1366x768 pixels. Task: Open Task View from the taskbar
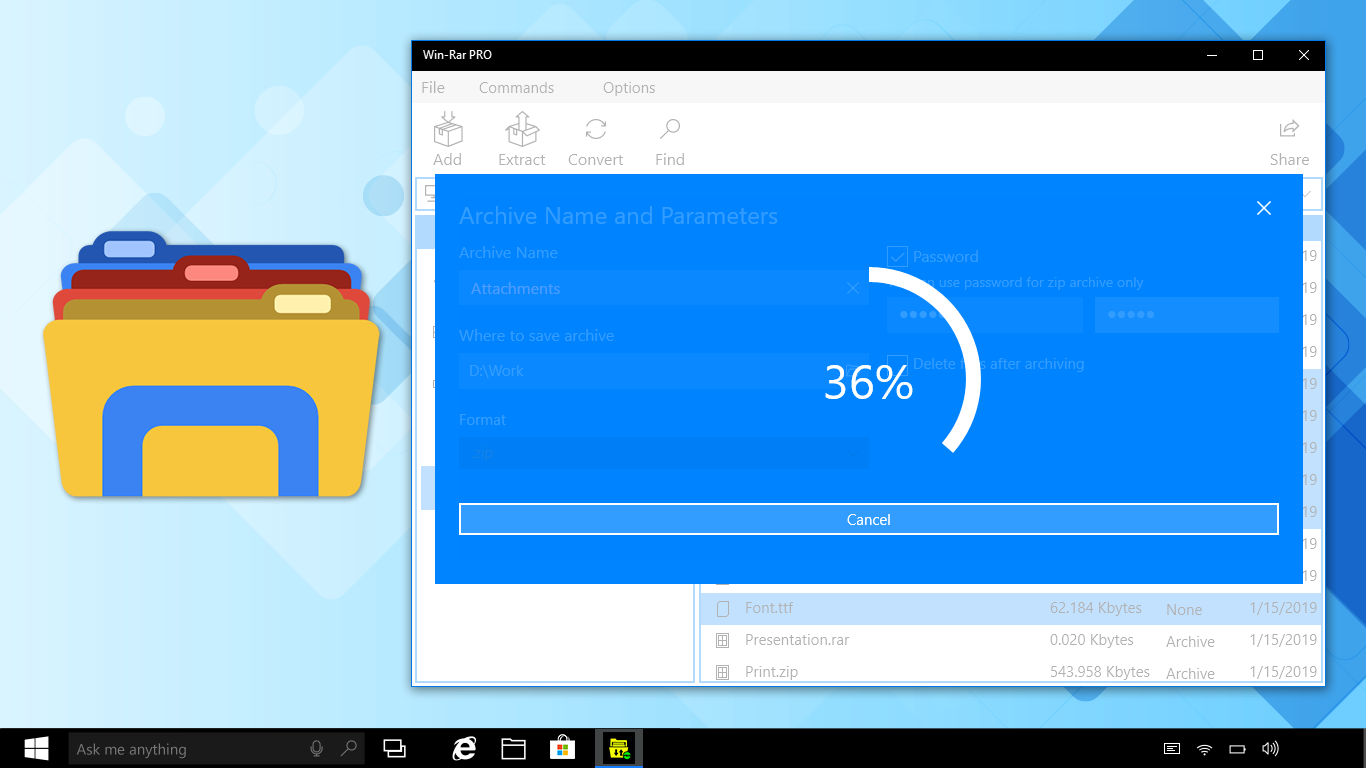coord(395,748)
